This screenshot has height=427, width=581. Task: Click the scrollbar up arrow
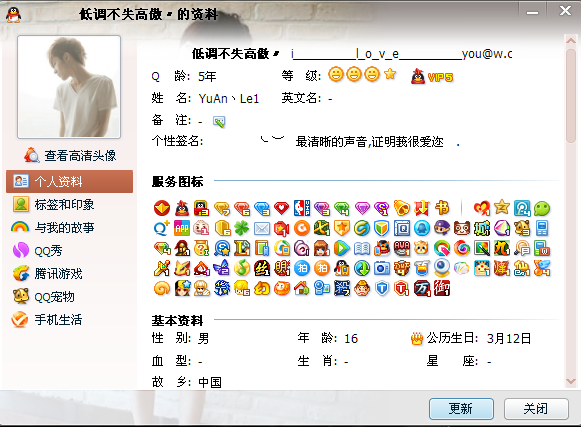[x=571, y=40]
